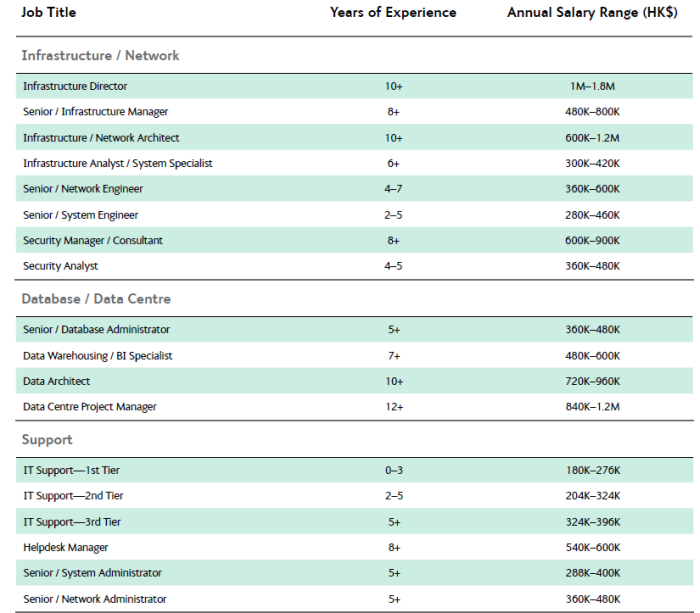Click the 'Helpdesk Manager' job title
This screenshot has width=700, height=613.
coord(66,548)
